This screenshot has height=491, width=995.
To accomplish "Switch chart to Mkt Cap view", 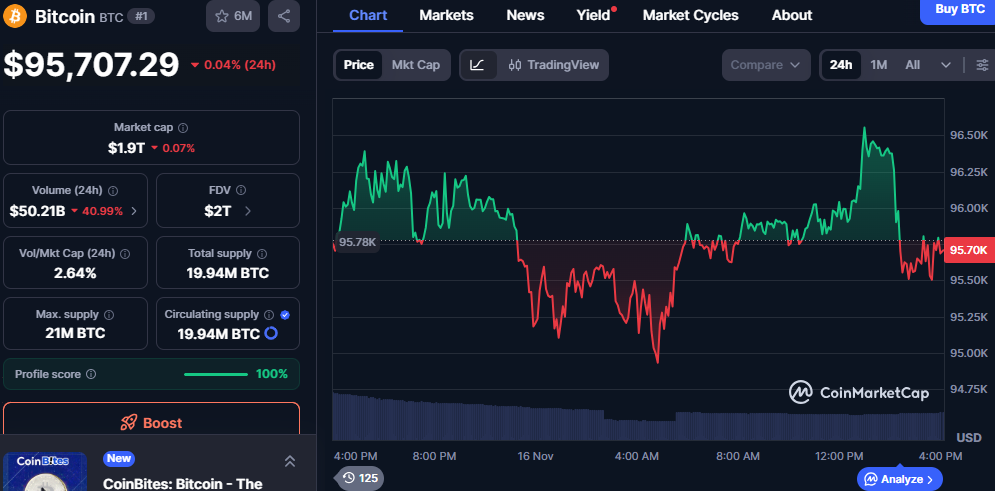I will pyautogui.click(x=415, y=65).
